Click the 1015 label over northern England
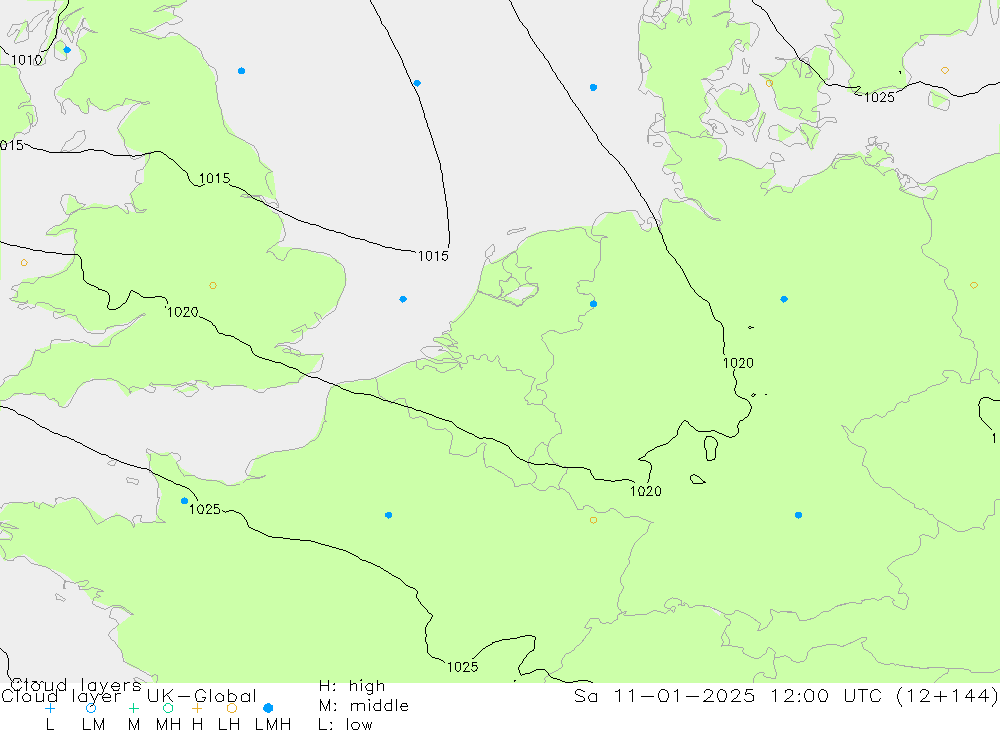 pyautogui.click(x=214, y=179)
